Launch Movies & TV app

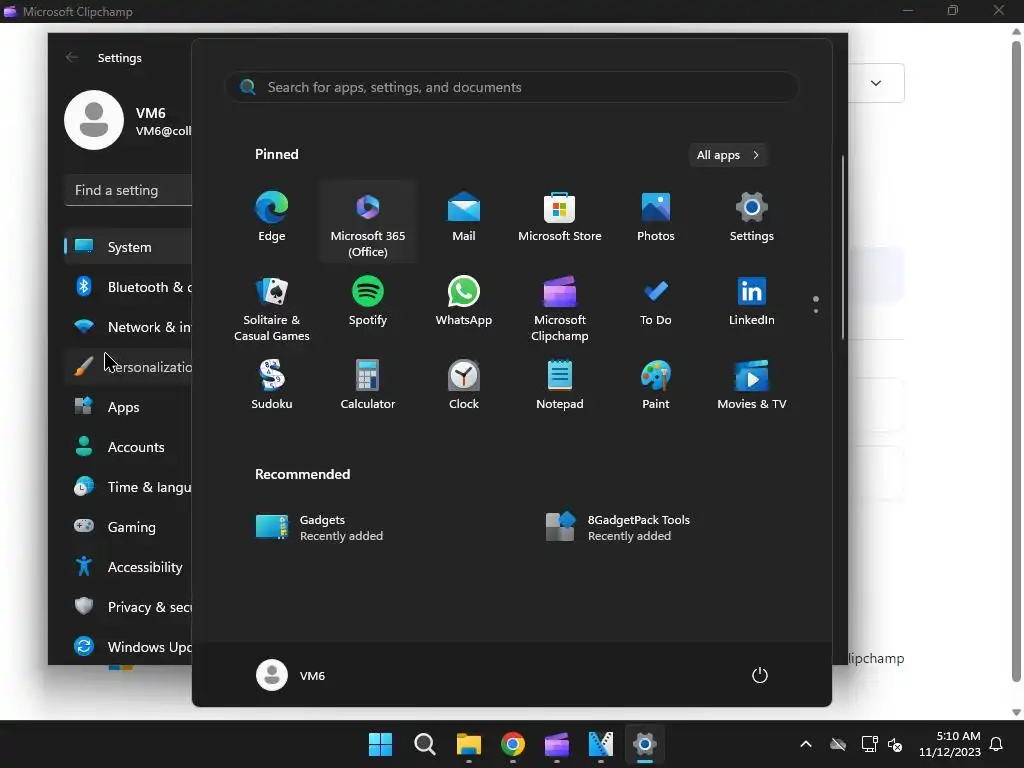coord(752,385)
